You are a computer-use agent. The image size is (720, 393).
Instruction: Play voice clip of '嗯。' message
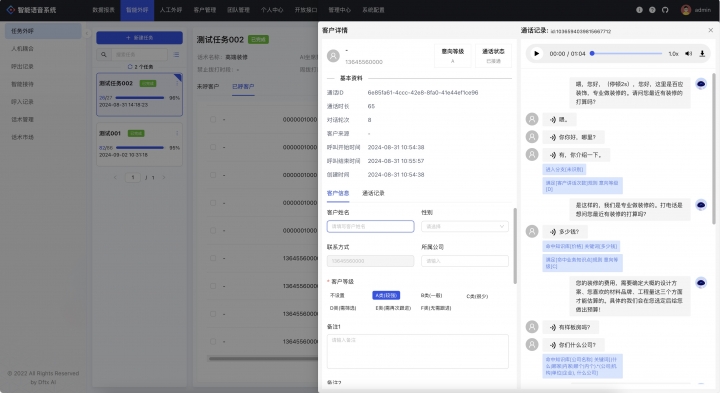pyautogui.click(x=553, y=120)
